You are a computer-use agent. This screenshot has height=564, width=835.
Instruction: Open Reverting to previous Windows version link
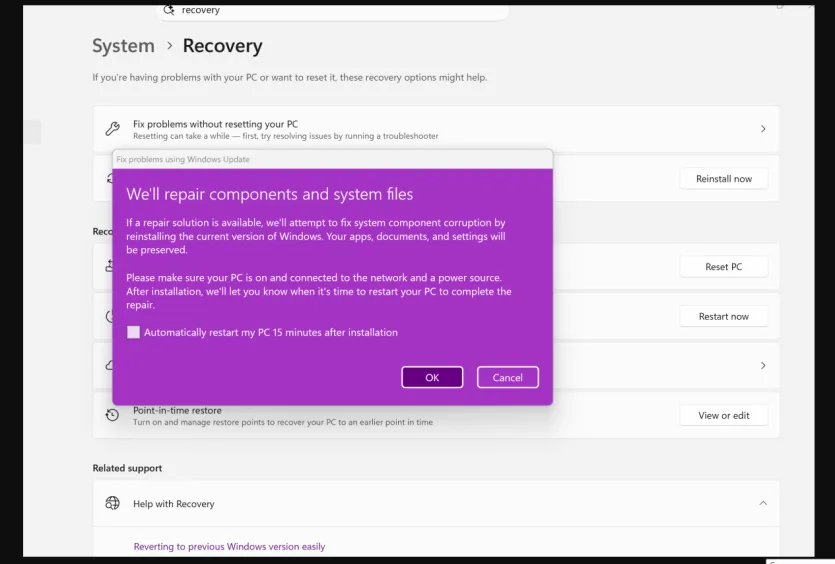pyautogui.click(x=229, y=546)
